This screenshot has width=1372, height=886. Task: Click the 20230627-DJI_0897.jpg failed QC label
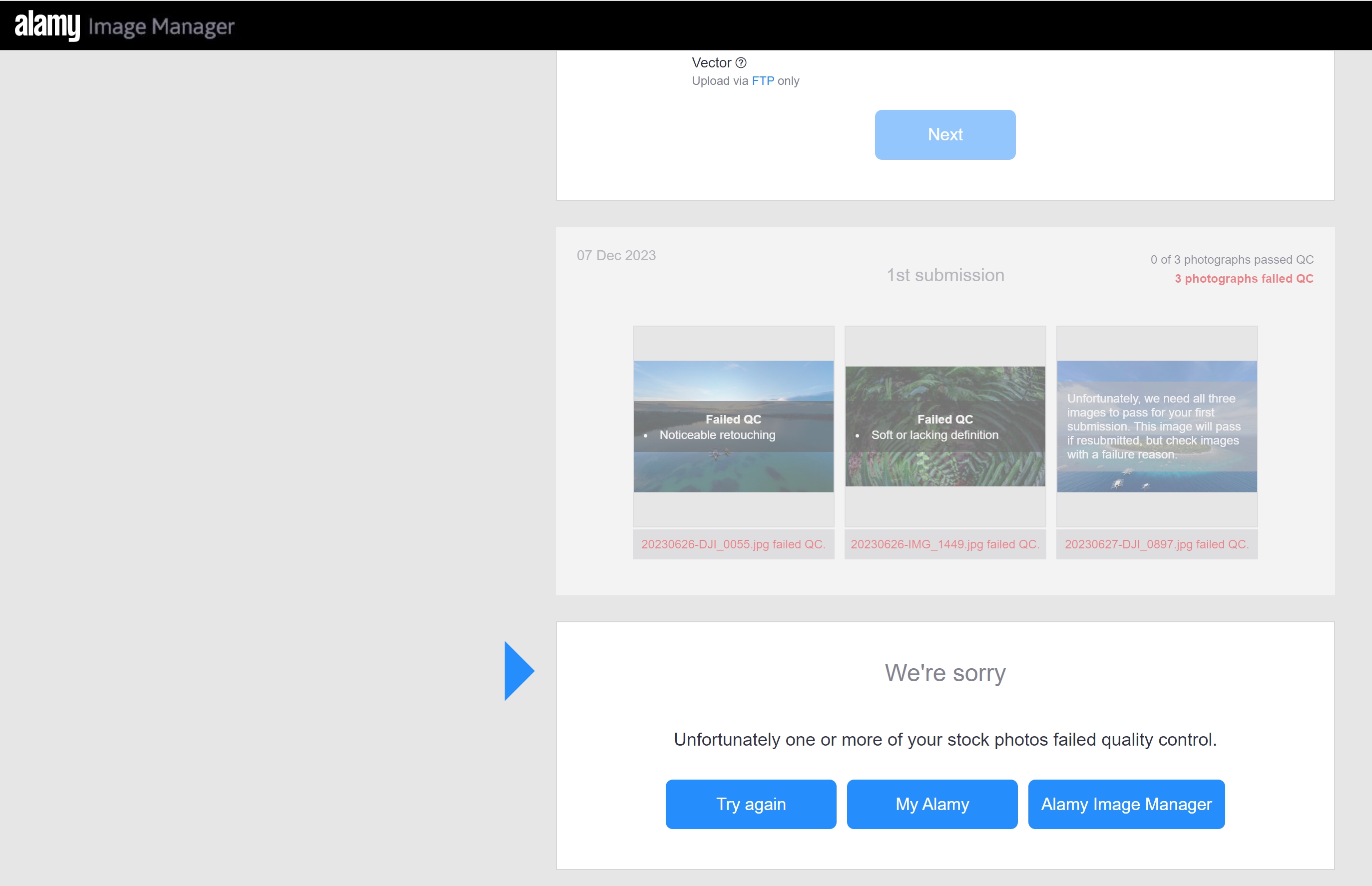(1156, 544)
